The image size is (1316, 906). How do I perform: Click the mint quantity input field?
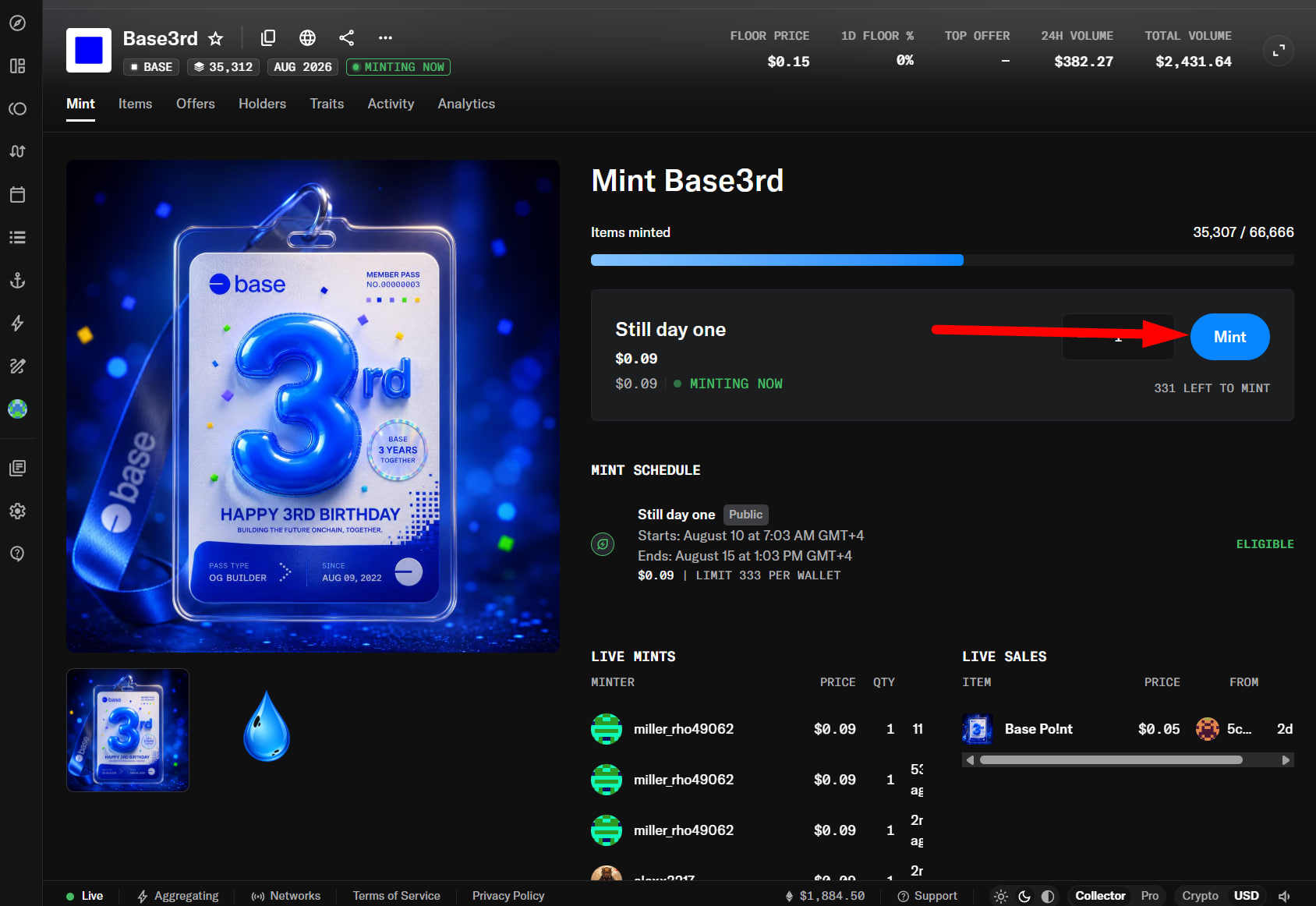[1118, 337]
